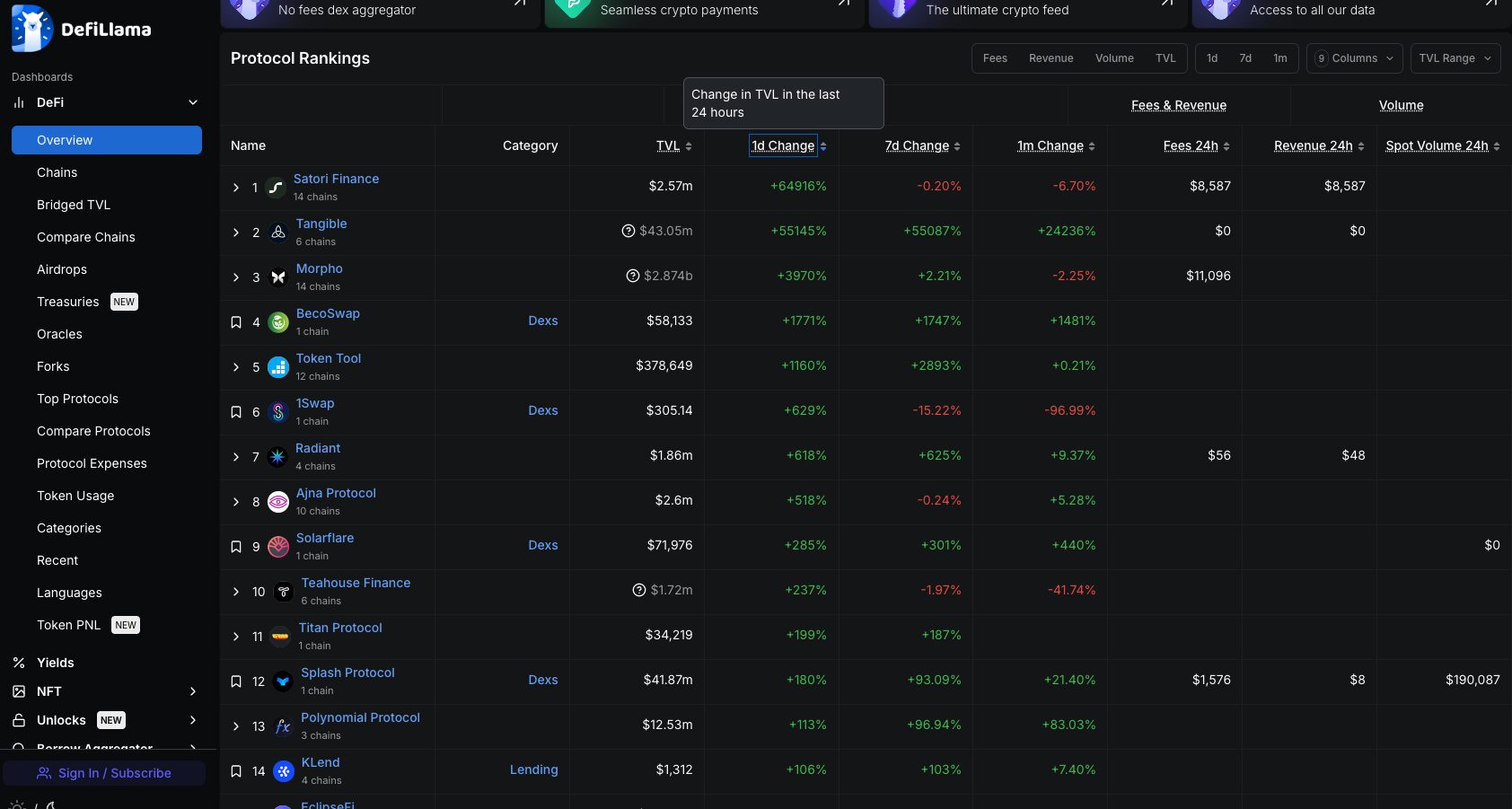Click question mark icon beside Tangible TVL
The height and width of the screenshot is (809, 1512).
click(x=629, y=231)
